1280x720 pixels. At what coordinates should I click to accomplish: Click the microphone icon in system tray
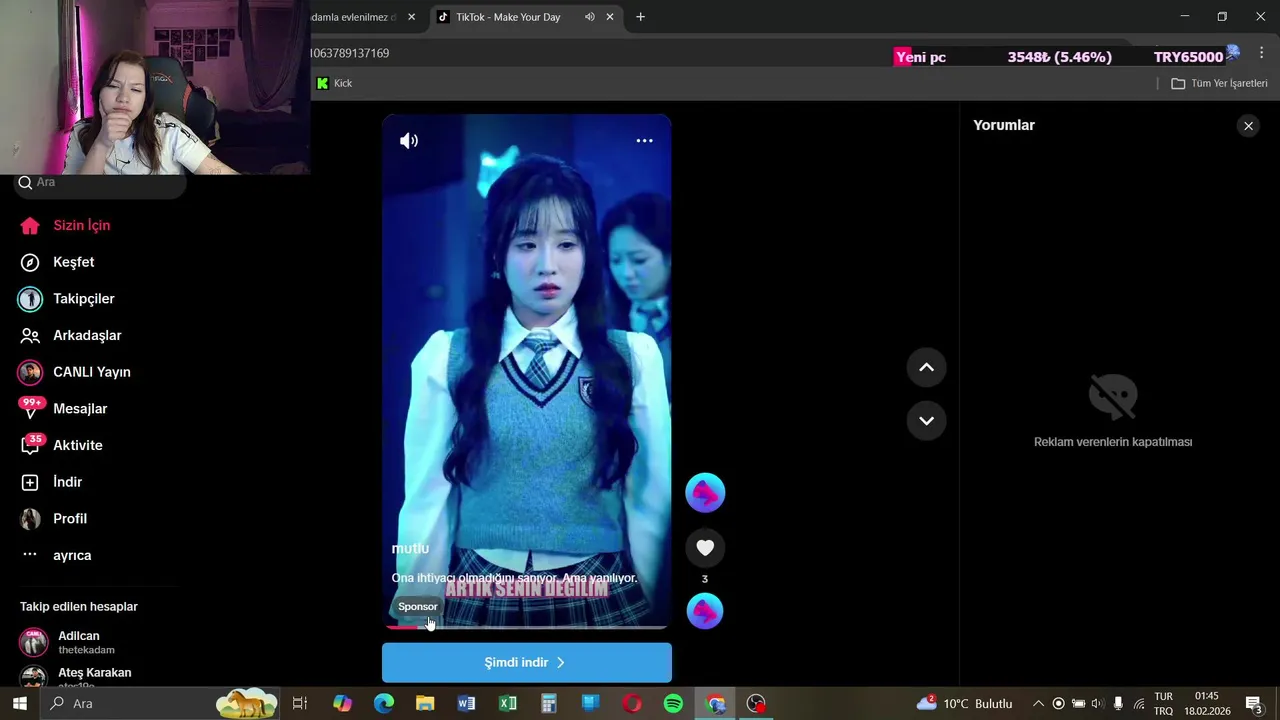coord(1118,704)
